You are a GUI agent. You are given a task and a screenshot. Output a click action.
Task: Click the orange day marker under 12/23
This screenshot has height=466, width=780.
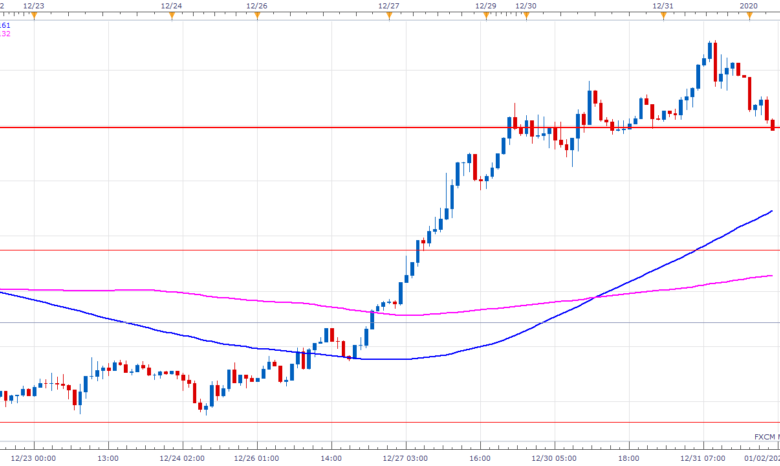(34, 16)
